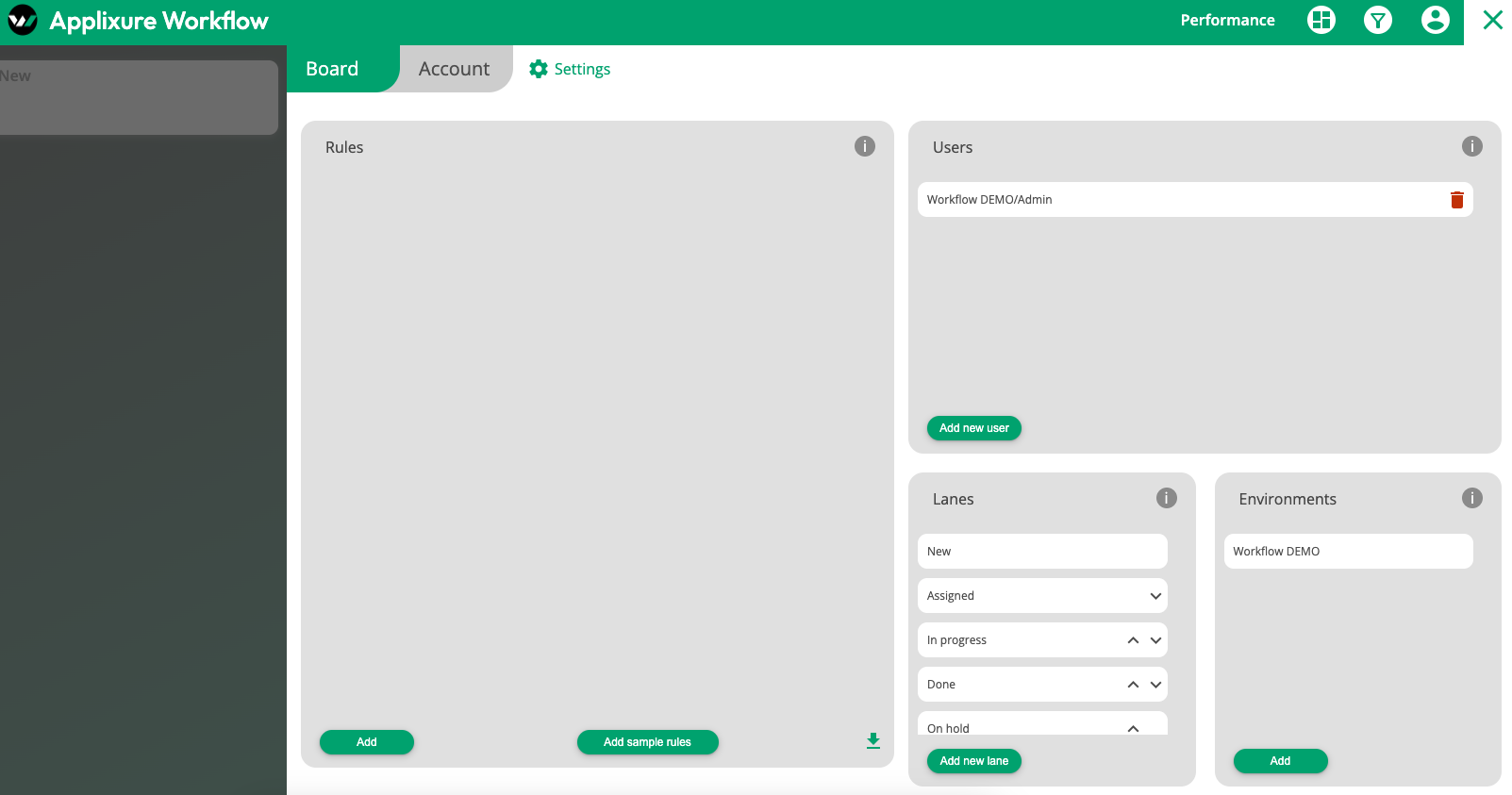Delete the Workflow DEMO/Admin user
The image size is (1512, 795).
pos(1457,200)
